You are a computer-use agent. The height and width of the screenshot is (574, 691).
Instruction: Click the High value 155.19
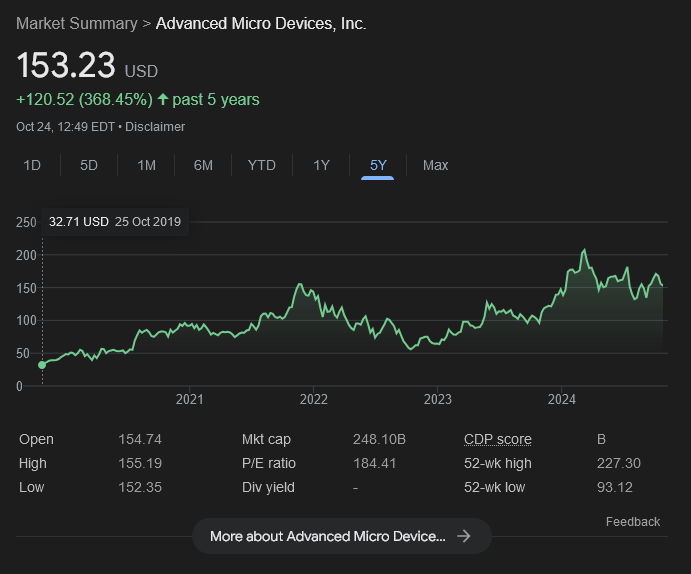(140, 463)
